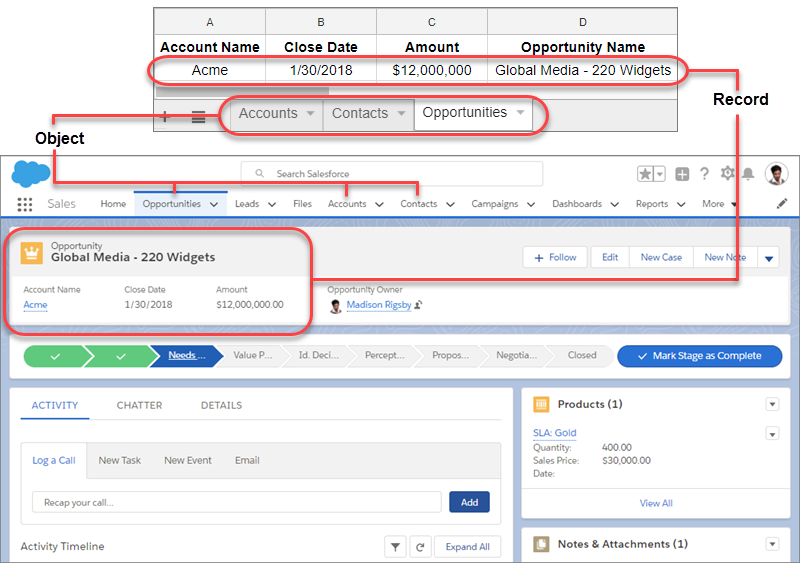The image size is (802, 563).
Task: Expand the Accounts nav dropdown chevron
Action: point(379,204)
